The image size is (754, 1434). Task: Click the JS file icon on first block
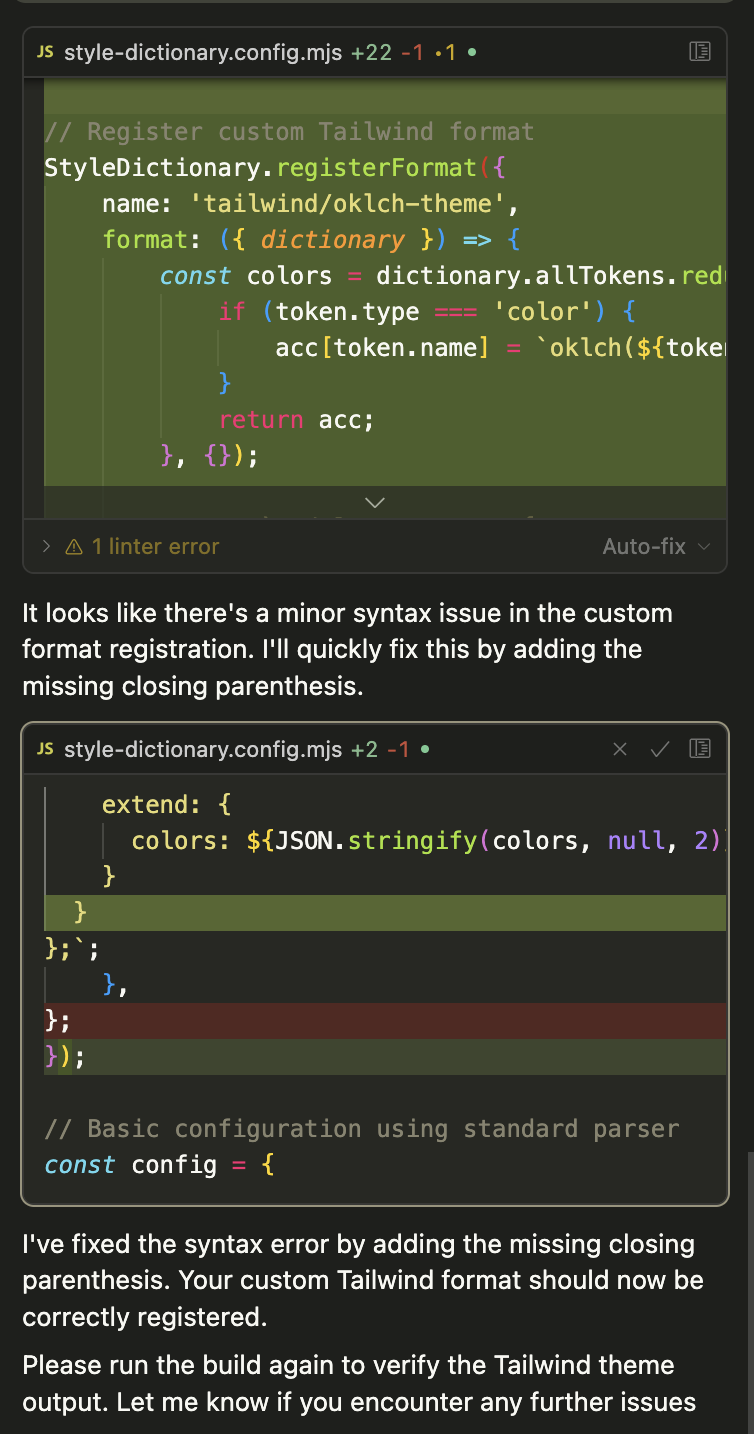point(45,51)
